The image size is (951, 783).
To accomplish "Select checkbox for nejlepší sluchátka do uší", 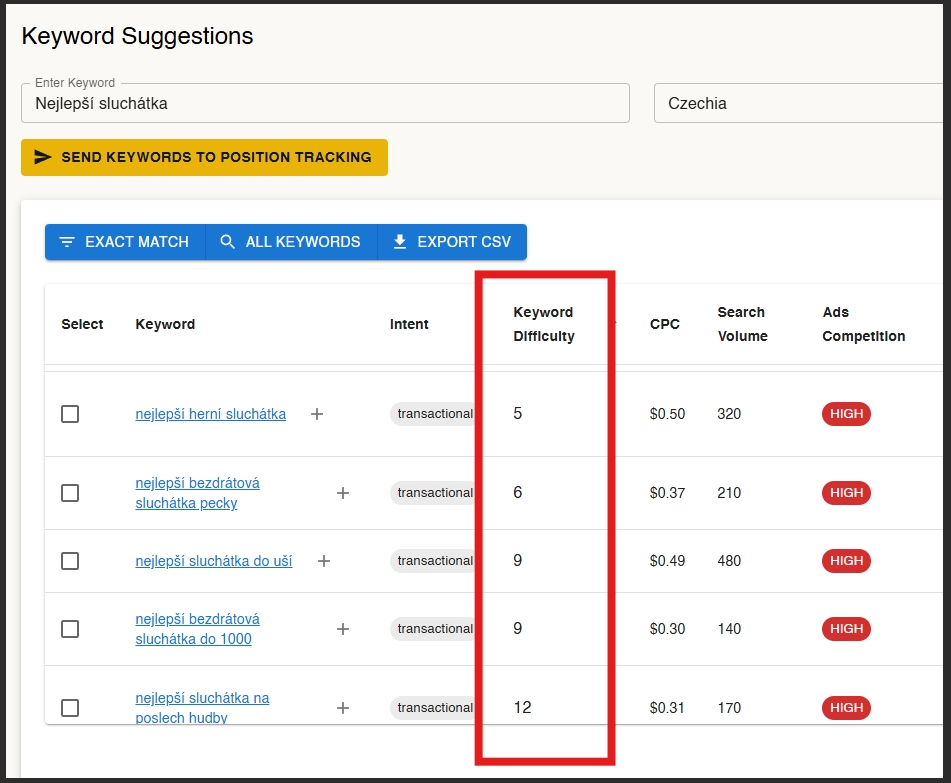I will point(70,561).
